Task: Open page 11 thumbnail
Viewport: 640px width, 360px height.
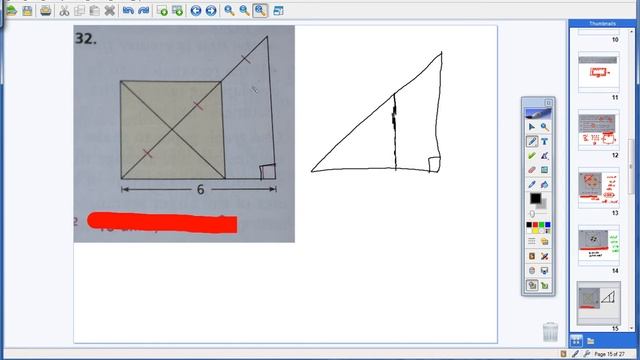Action: coord(598,73)
